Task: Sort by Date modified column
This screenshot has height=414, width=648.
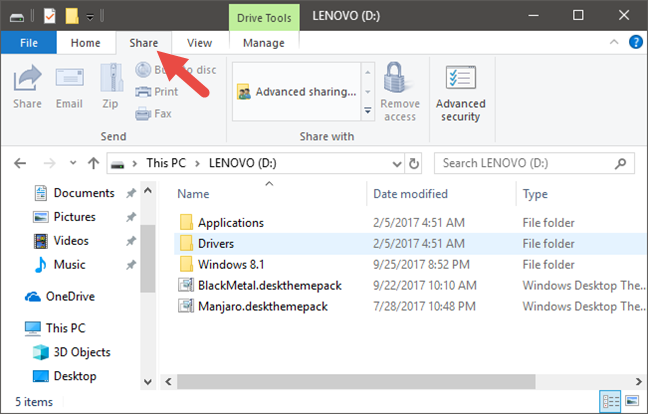Action: pyautogui.click(x=410, y=194)
